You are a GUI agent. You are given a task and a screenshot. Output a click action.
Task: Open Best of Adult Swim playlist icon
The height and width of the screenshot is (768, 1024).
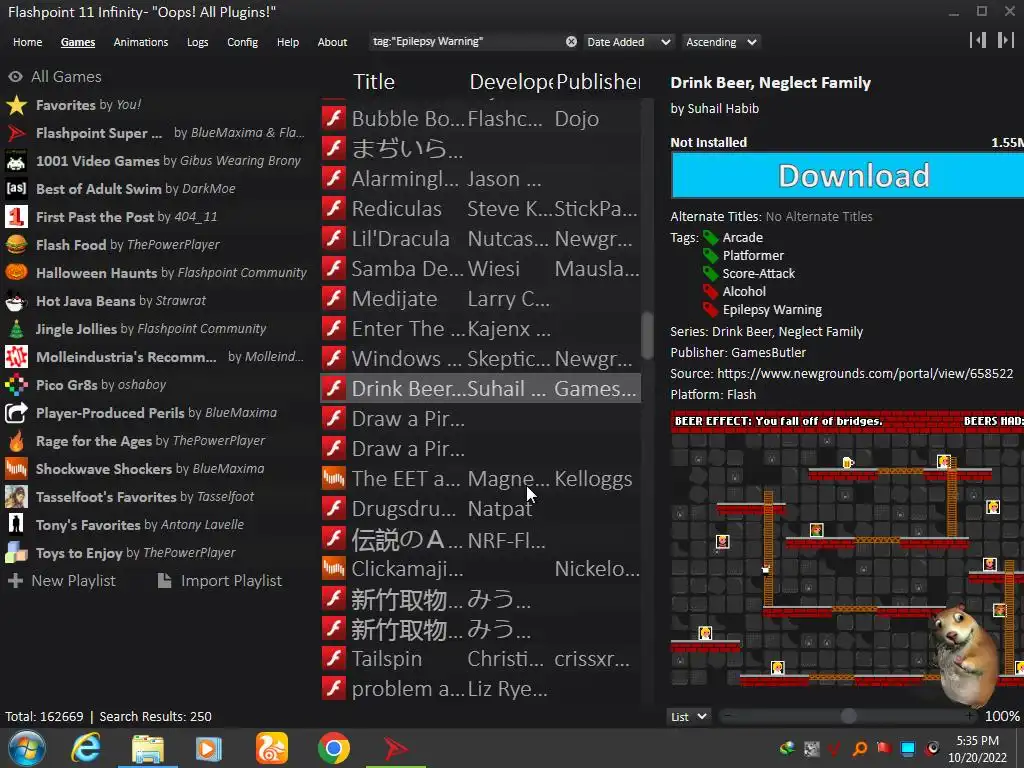(x=16, y=189)
